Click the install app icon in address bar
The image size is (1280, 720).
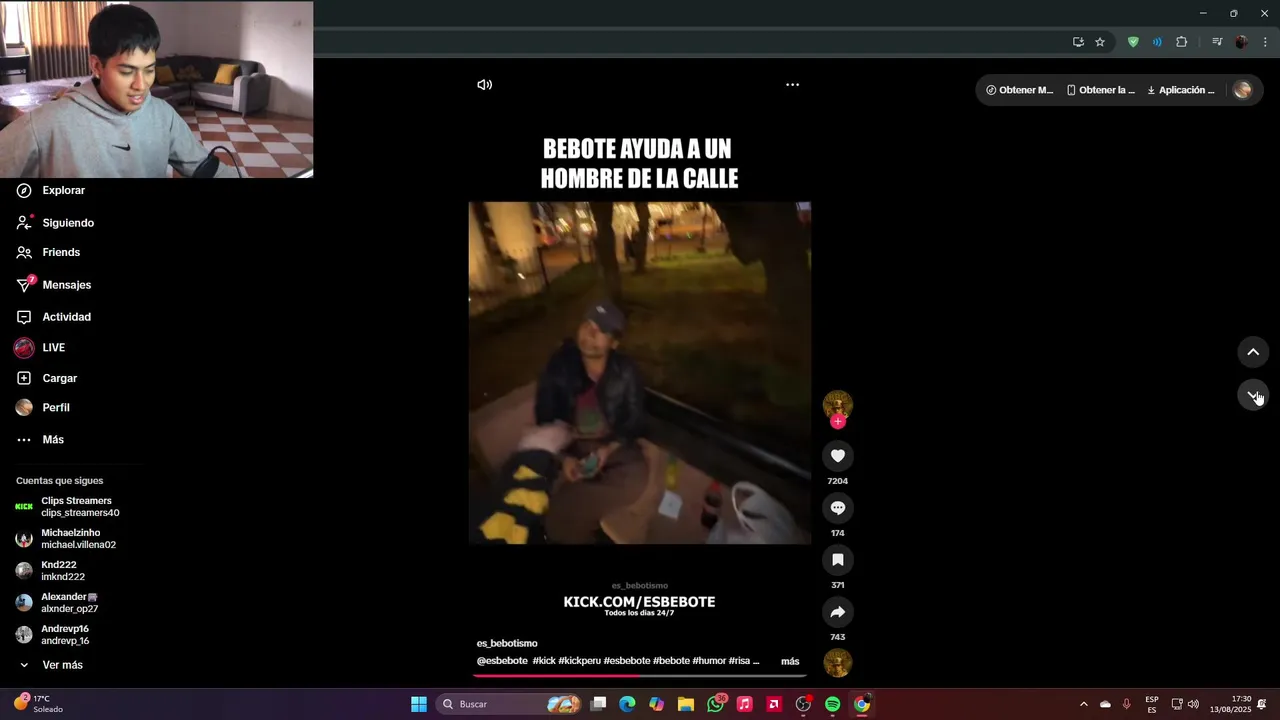[1078, 42]
